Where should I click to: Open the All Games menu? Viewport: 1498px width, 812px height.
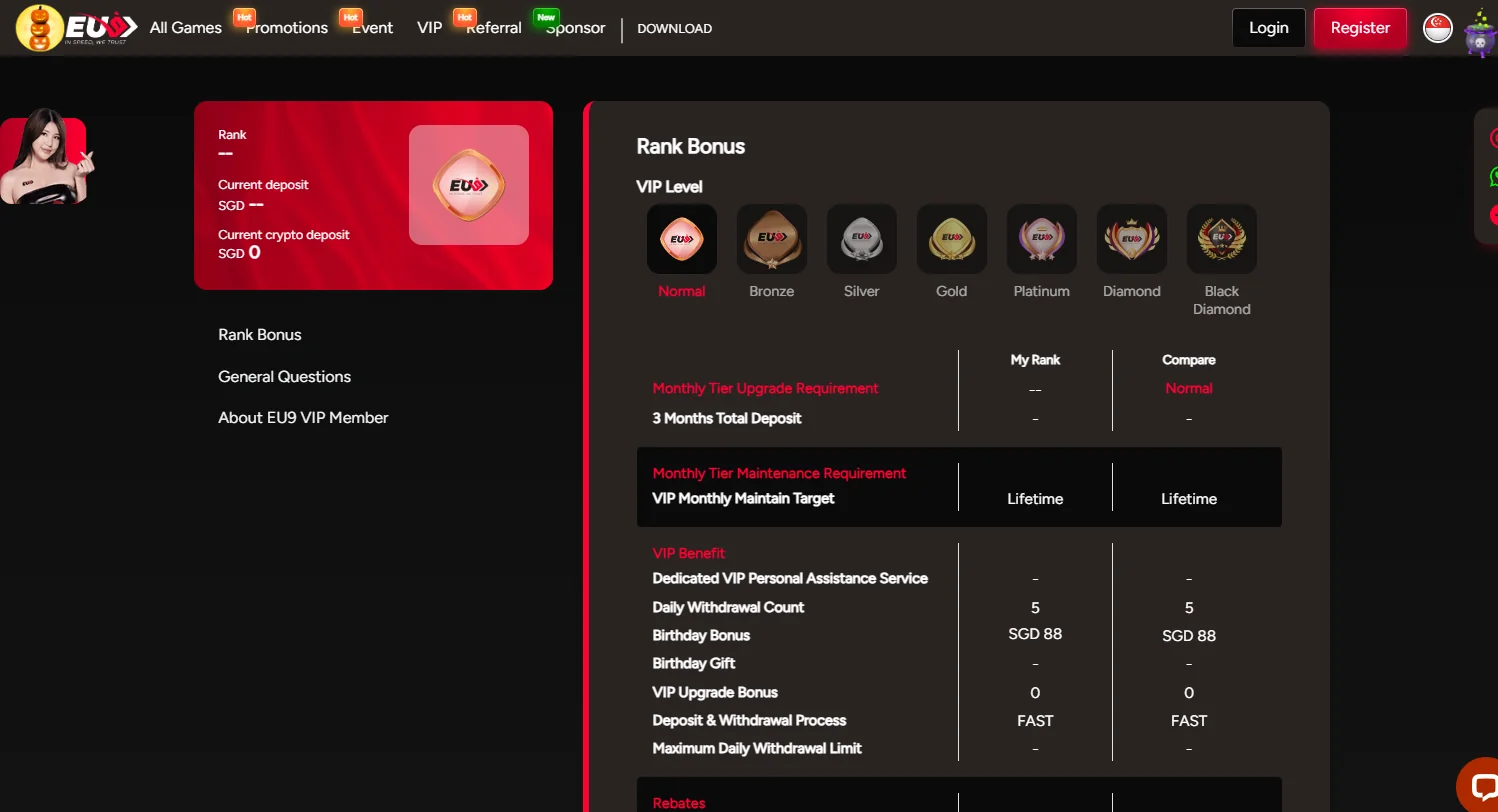(x=186, y=28)
